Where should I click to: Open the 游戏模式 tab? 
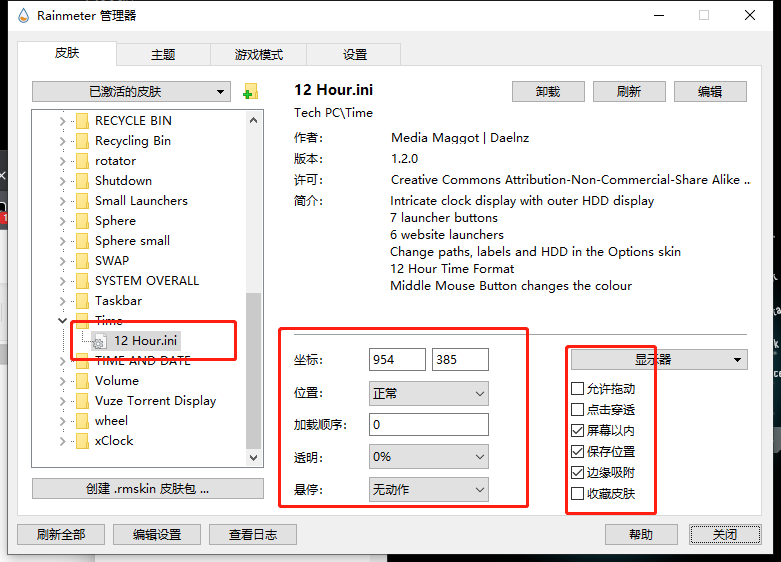click(x=259, y=54)
